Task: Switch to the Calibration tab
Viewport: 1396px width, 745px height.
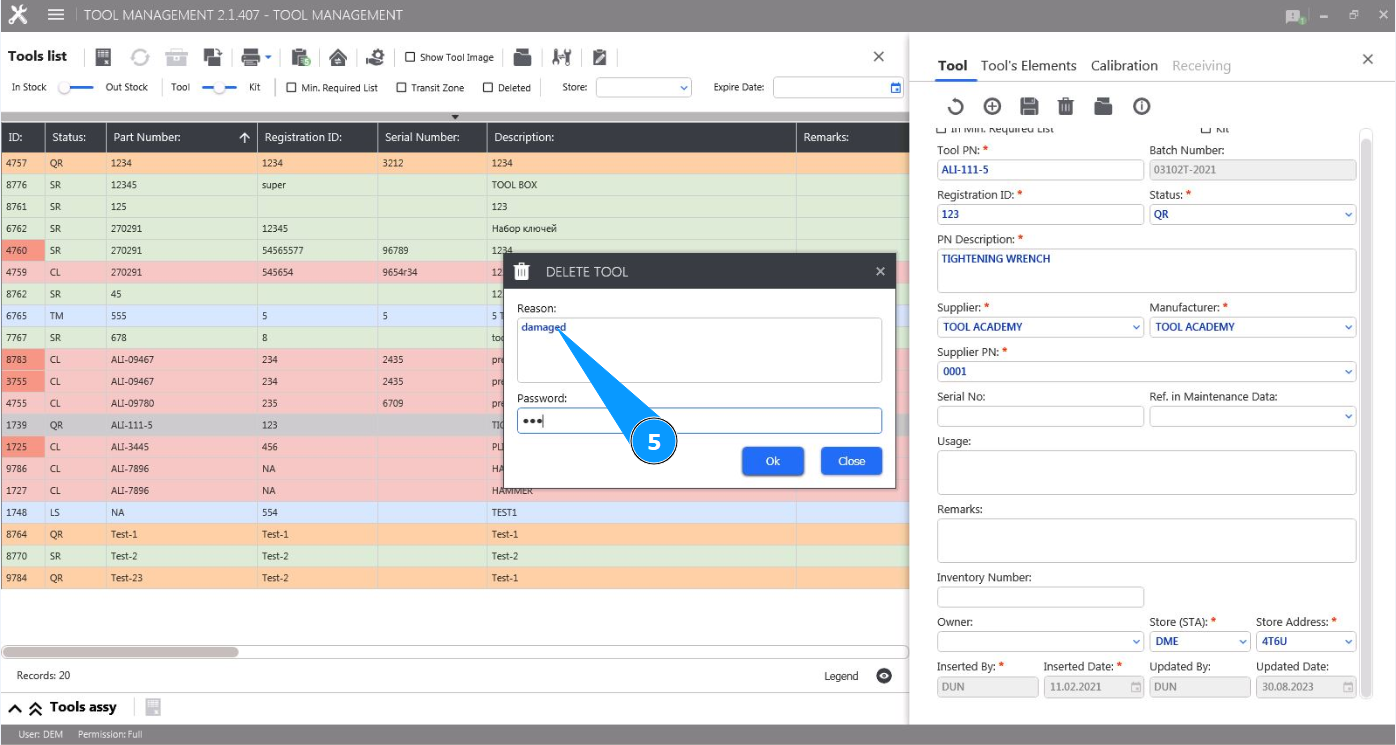Action: pos(1124,66)
